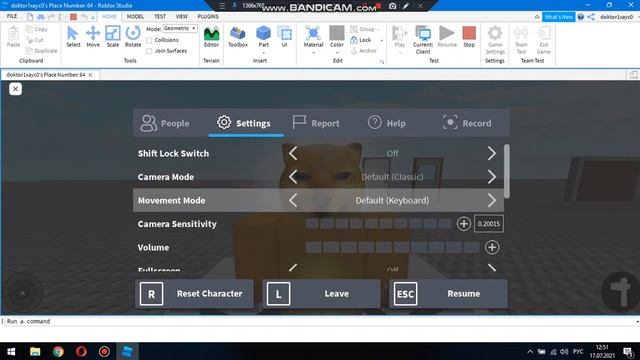This screenshot has width=640, height=360.
Task: Open the Material picker
Action: [x=313, y=39]
